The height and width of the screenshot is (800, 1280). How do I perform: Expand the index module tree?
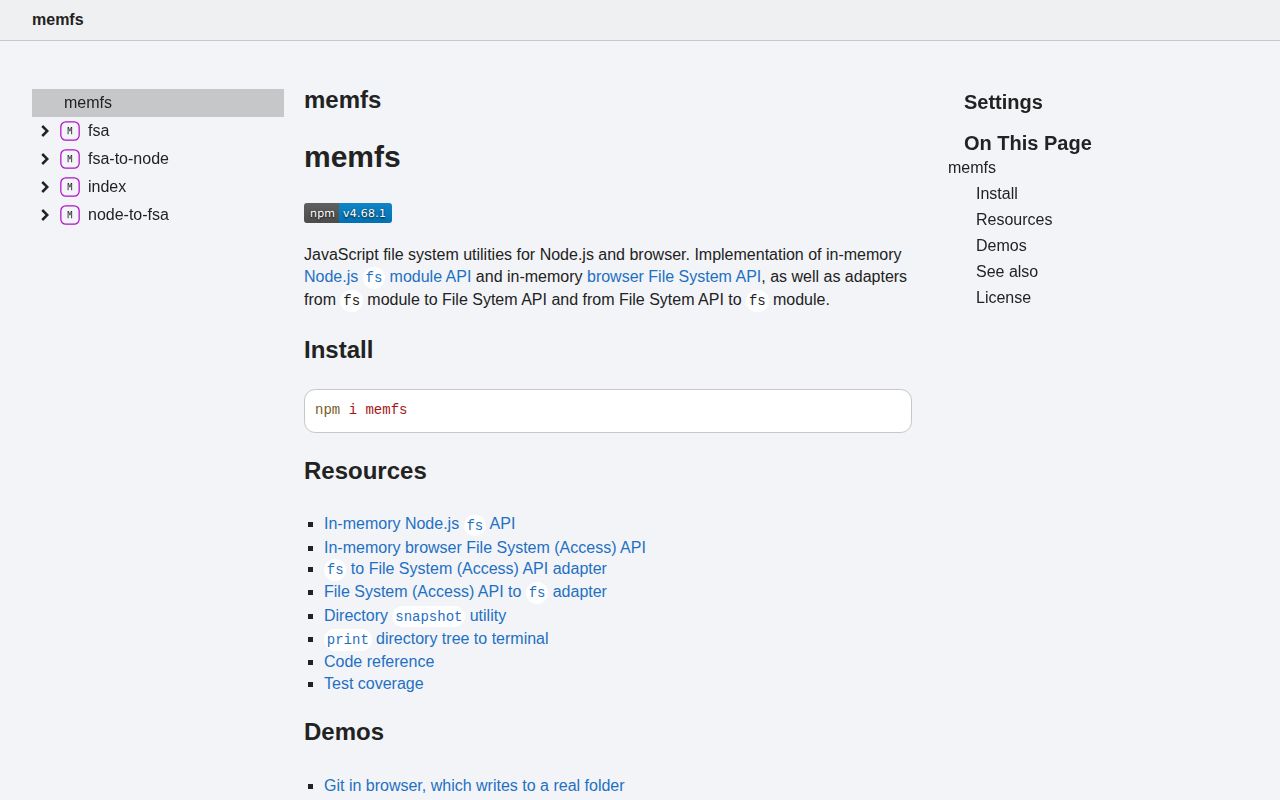click(x=45, y=187)
